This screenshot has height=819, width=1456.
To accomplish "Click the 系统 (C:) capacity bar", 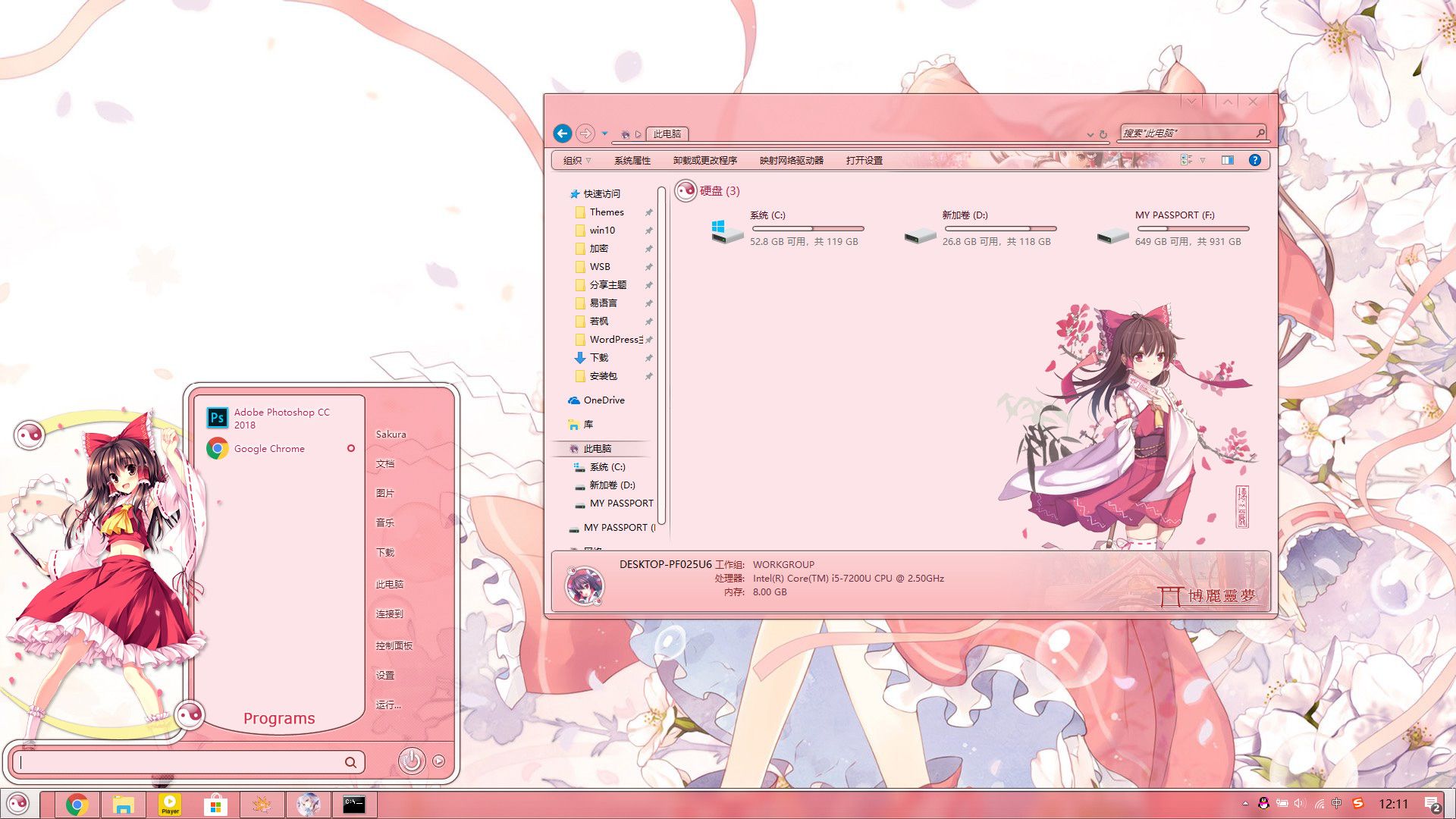I will tap(808, 228).
